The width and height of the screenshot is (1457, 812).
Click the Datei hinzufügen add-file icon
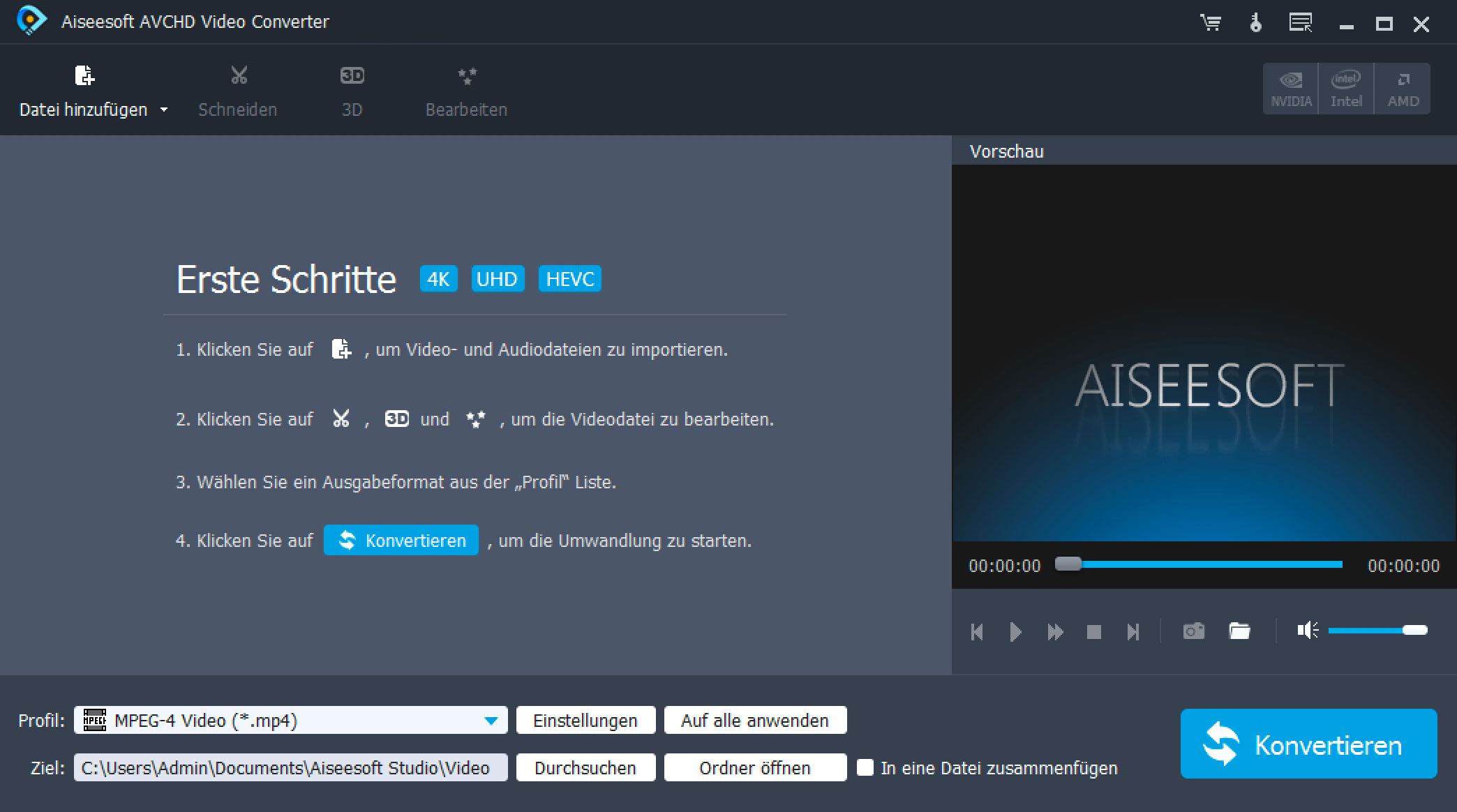[x=84, y=75]
